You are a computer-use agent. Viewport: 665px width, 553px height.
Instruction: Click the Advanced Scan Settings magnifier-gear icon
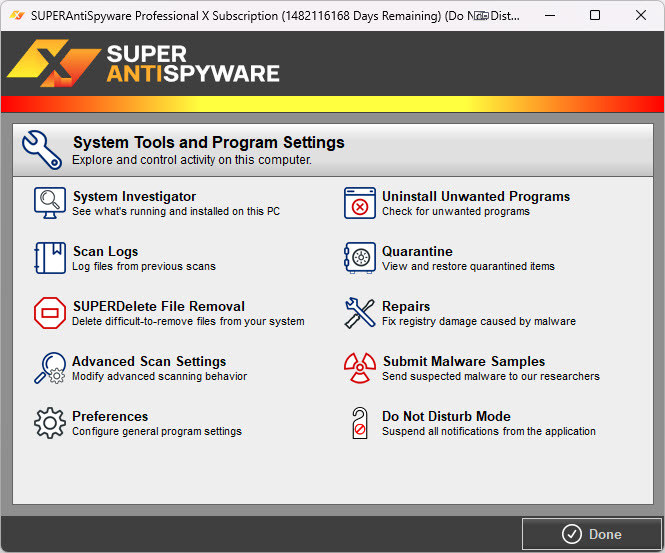point(49,368)
